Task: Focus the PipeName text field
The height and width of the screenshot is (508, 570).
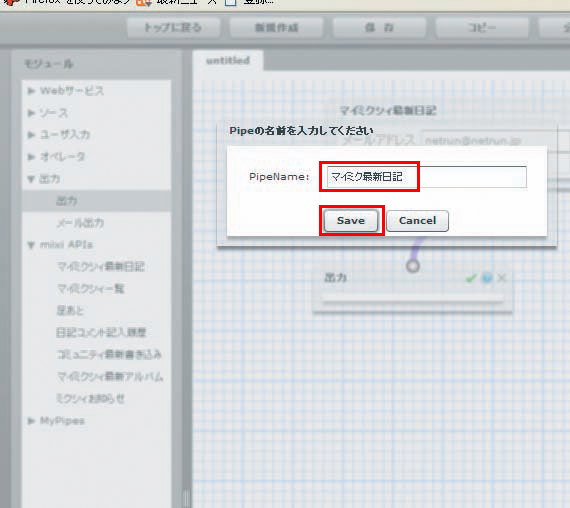Action: coord(426,177)
